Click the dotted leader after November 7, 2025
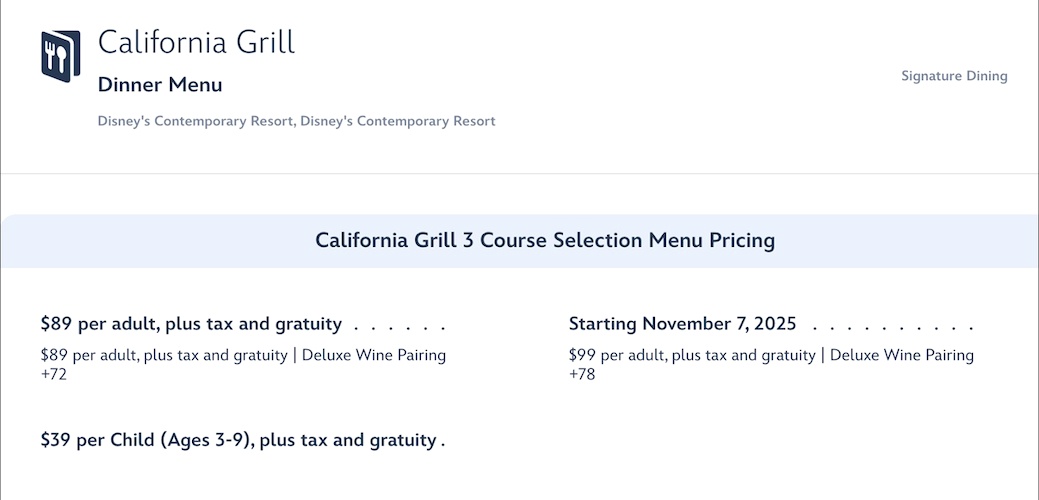Image resolution: width=1039 pixels, height=500 pixels. point(892,326)
